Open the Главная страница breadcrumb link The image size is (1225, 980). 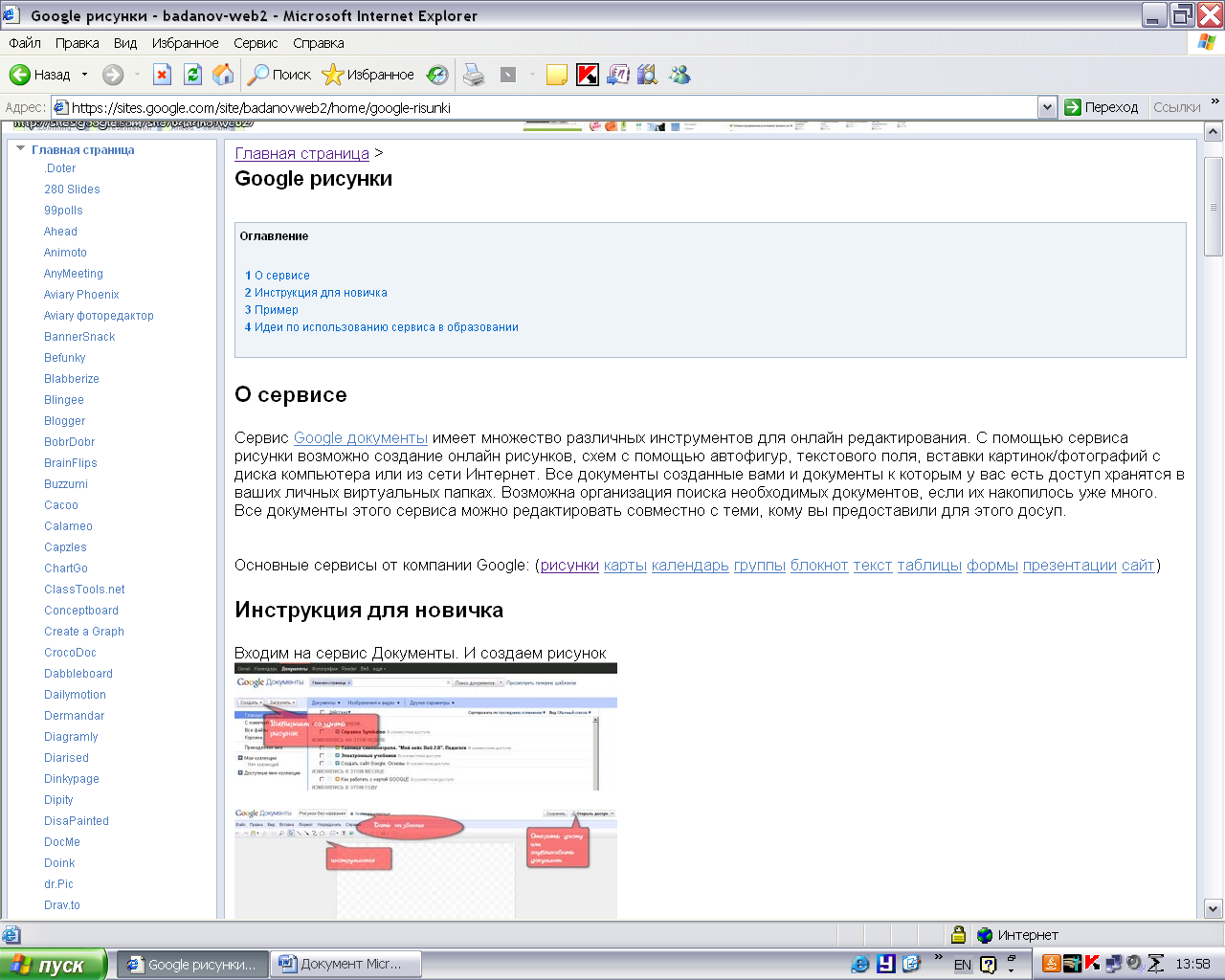[301, 153]
